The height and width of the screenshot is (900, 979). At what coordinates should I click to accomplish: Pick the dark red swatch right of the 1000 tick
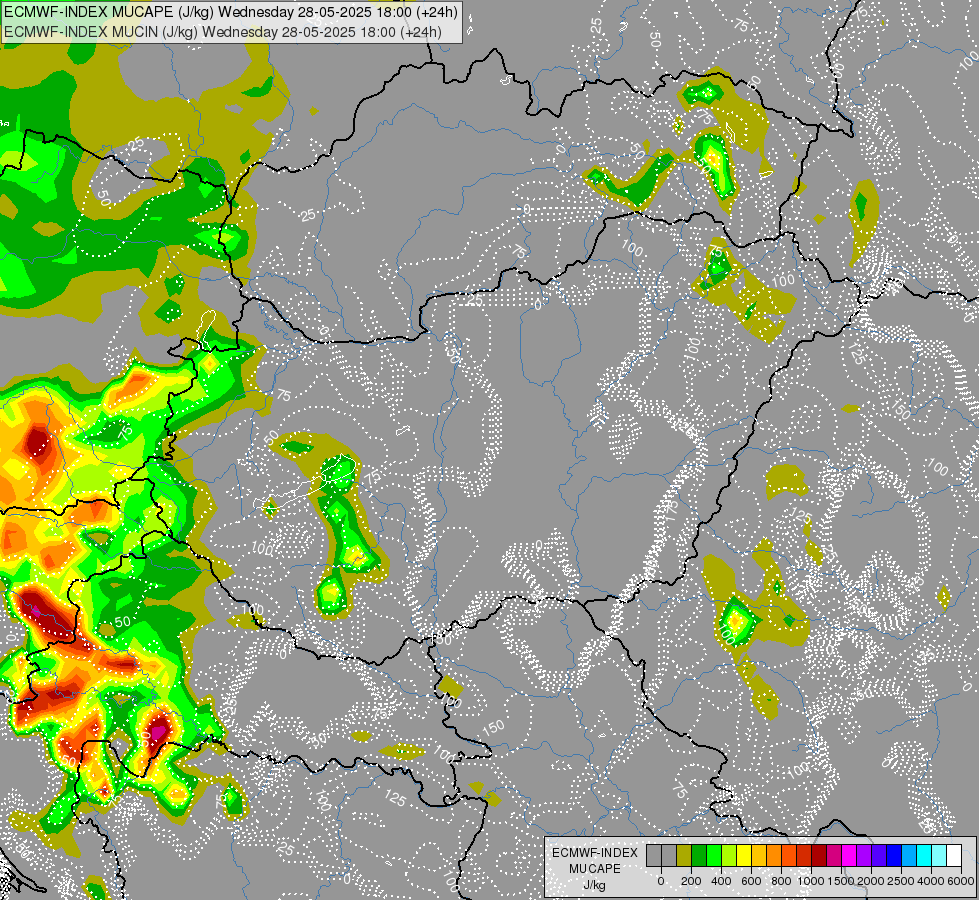pos(819,855)
